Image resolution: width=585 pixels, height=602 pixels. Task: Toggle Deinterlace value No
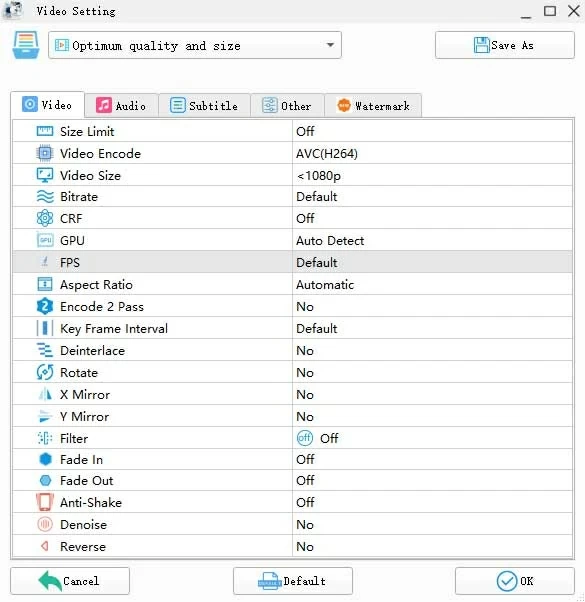pyautogui.click(x=432, y=351)
